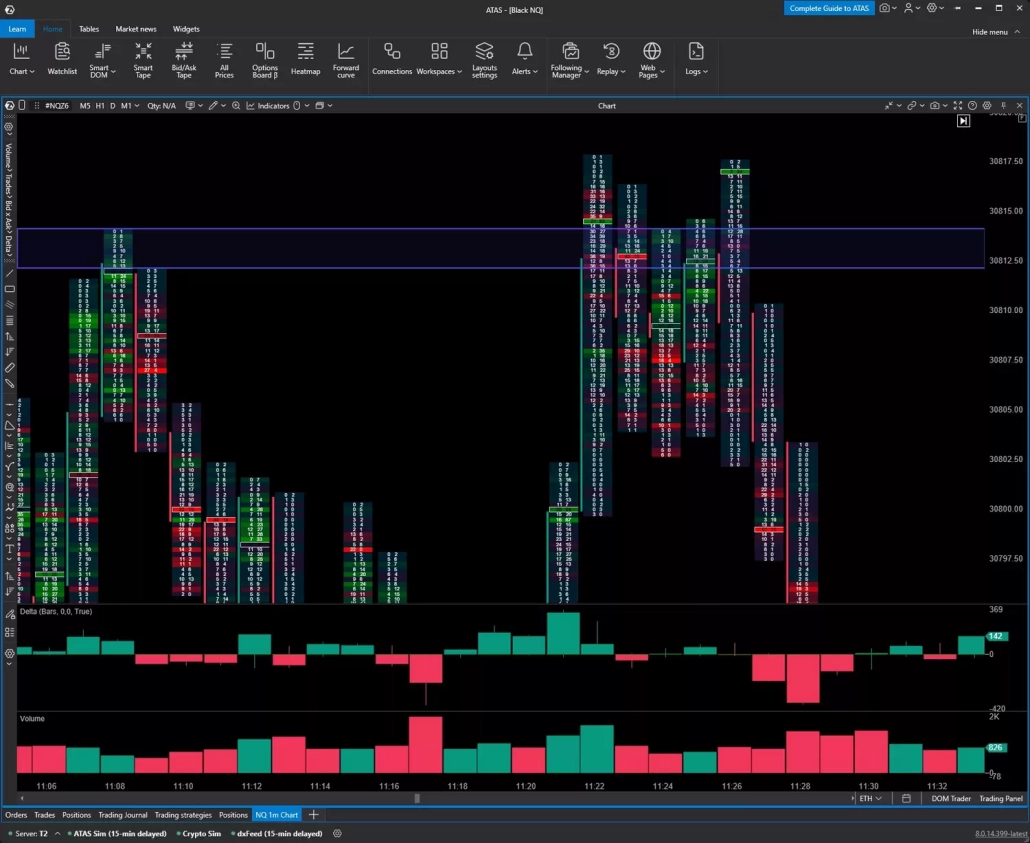Open the Watchlist panel
Image resolution: width=1030 pixels, height=843 pixels.
[62, 59]
